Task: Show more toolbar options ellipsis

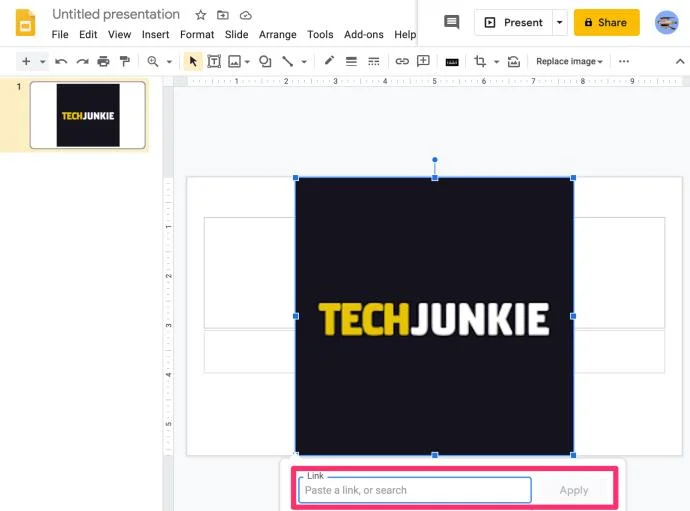Action: pos(624,61)
